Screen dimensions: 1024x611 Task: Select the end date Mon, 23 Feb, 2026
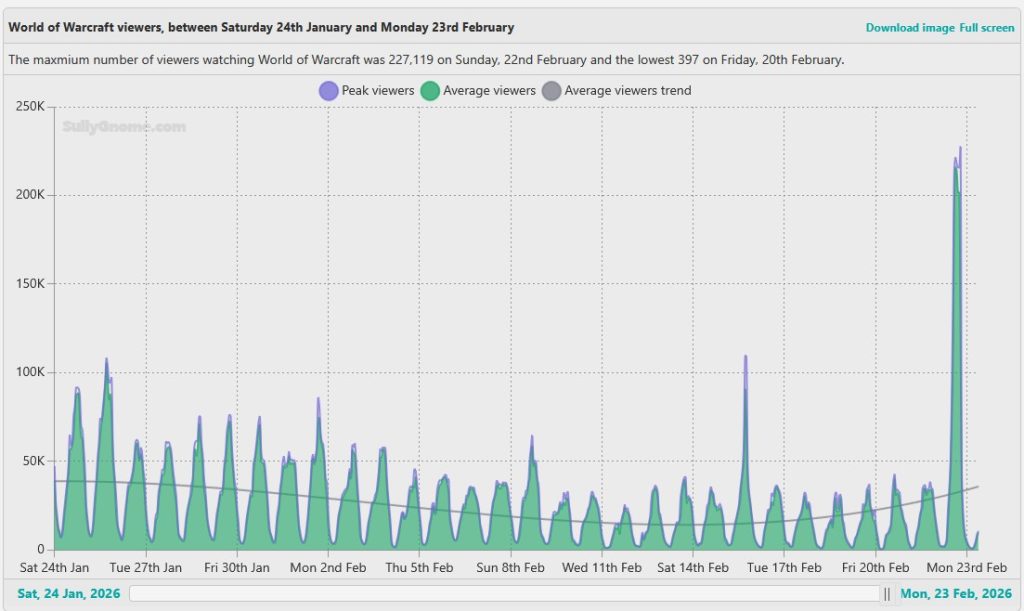pyautogui.click(x=956, y=594)
